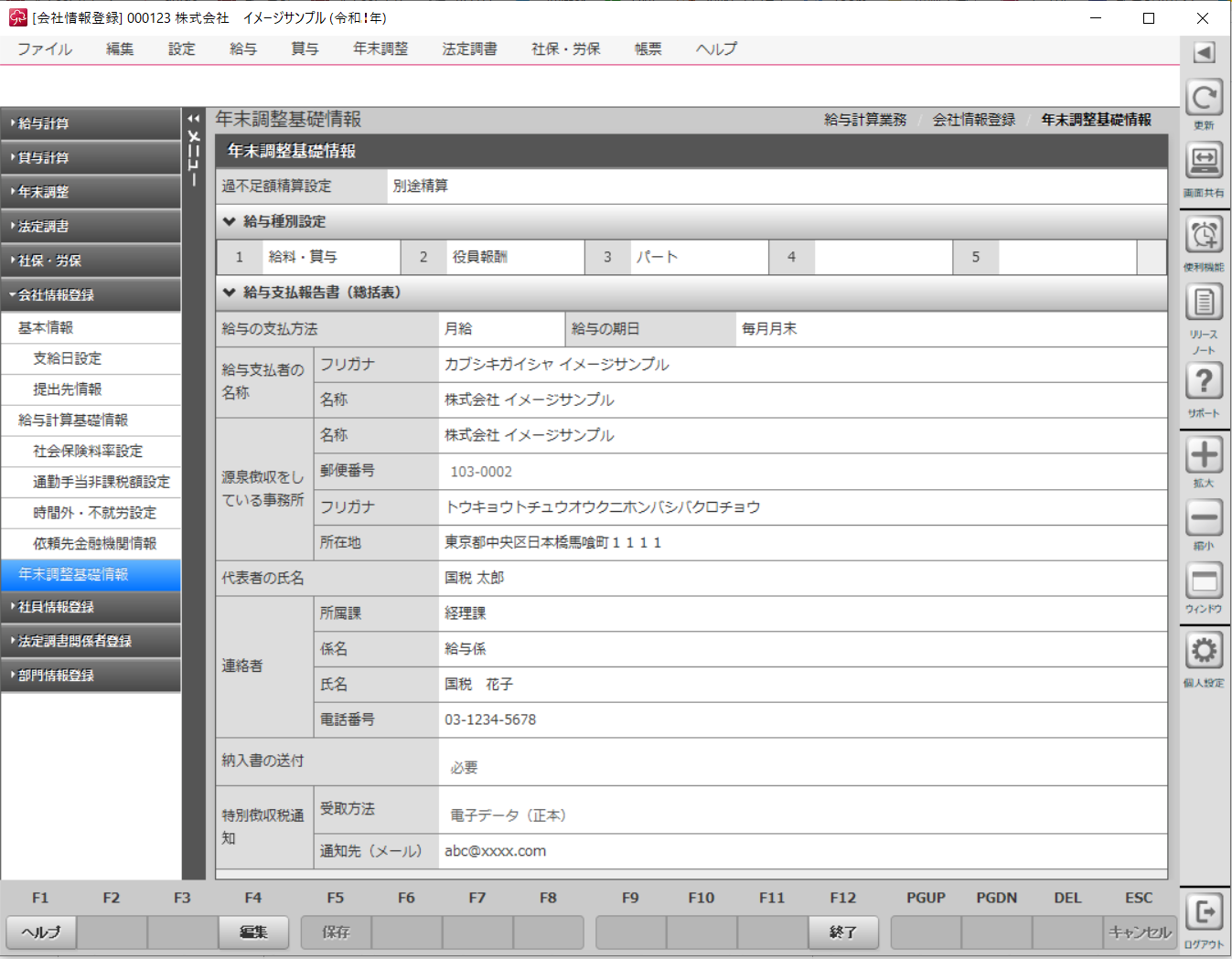Image resolution: width=1232 pixels, height=959 pixels.
Task: Select 基本情報 in the sidebar
Action: click(x=91, y=327)
